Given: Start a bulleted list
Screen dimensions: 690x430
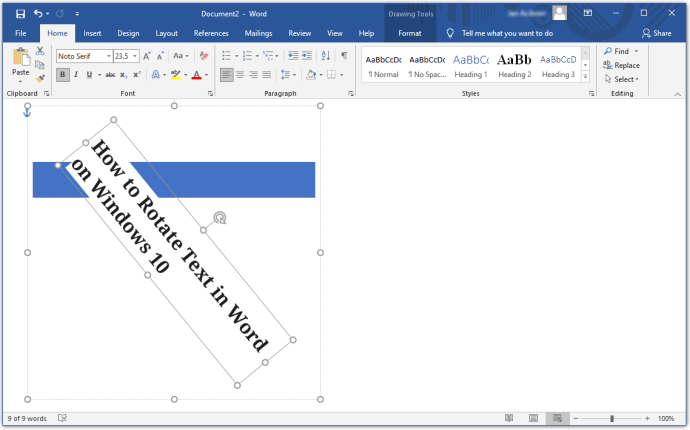Looking at the screenshot, I should click(226, 56).
